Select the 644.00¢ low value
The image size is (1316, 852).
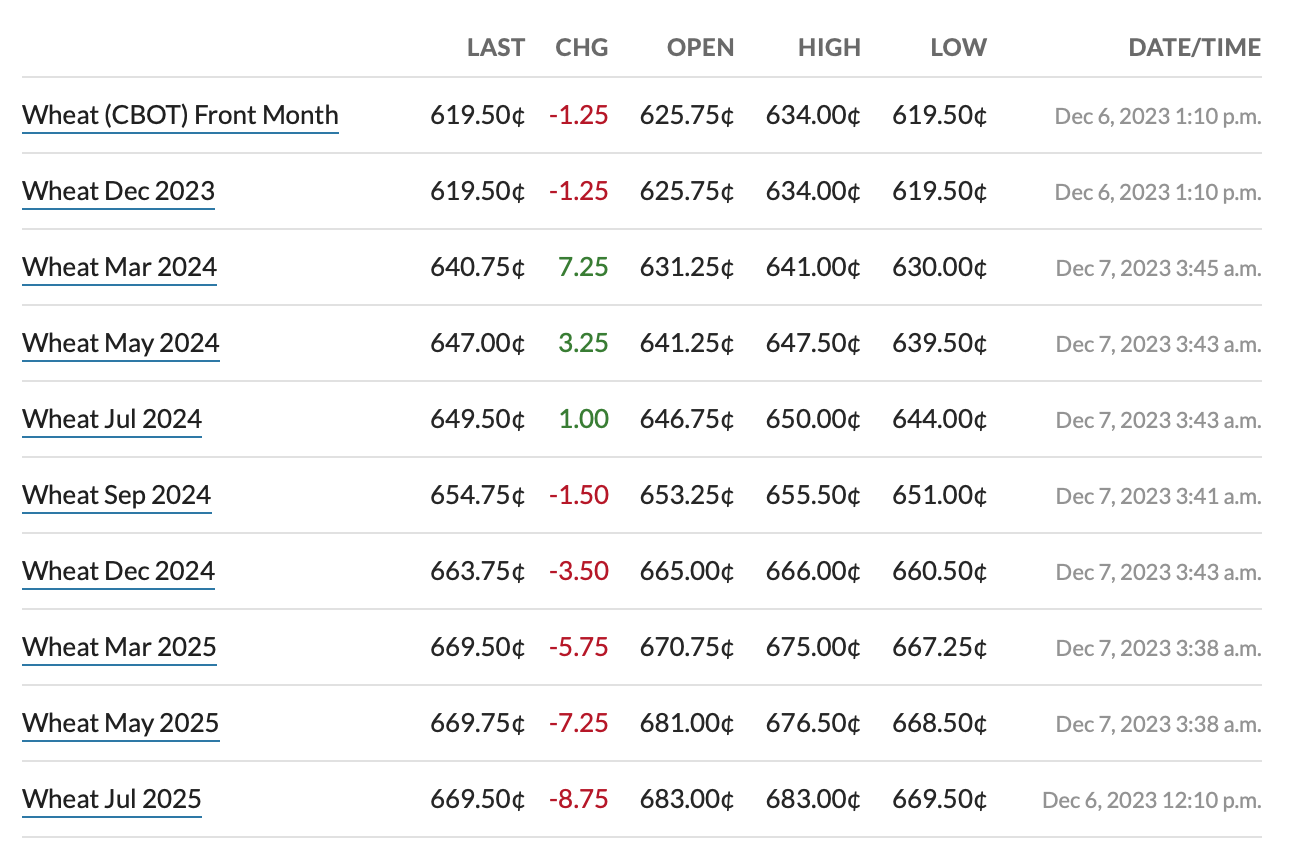click(x=940, y=420)
